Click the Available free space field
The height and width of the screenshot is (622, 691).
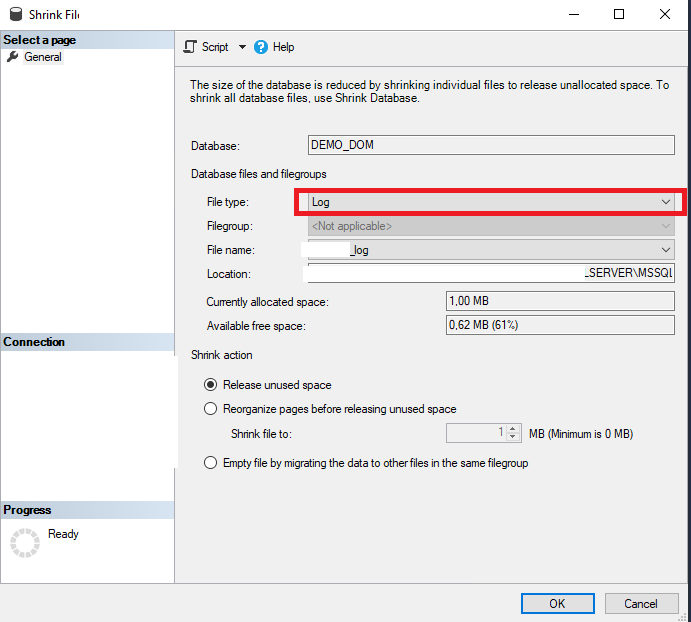[559, 325]
